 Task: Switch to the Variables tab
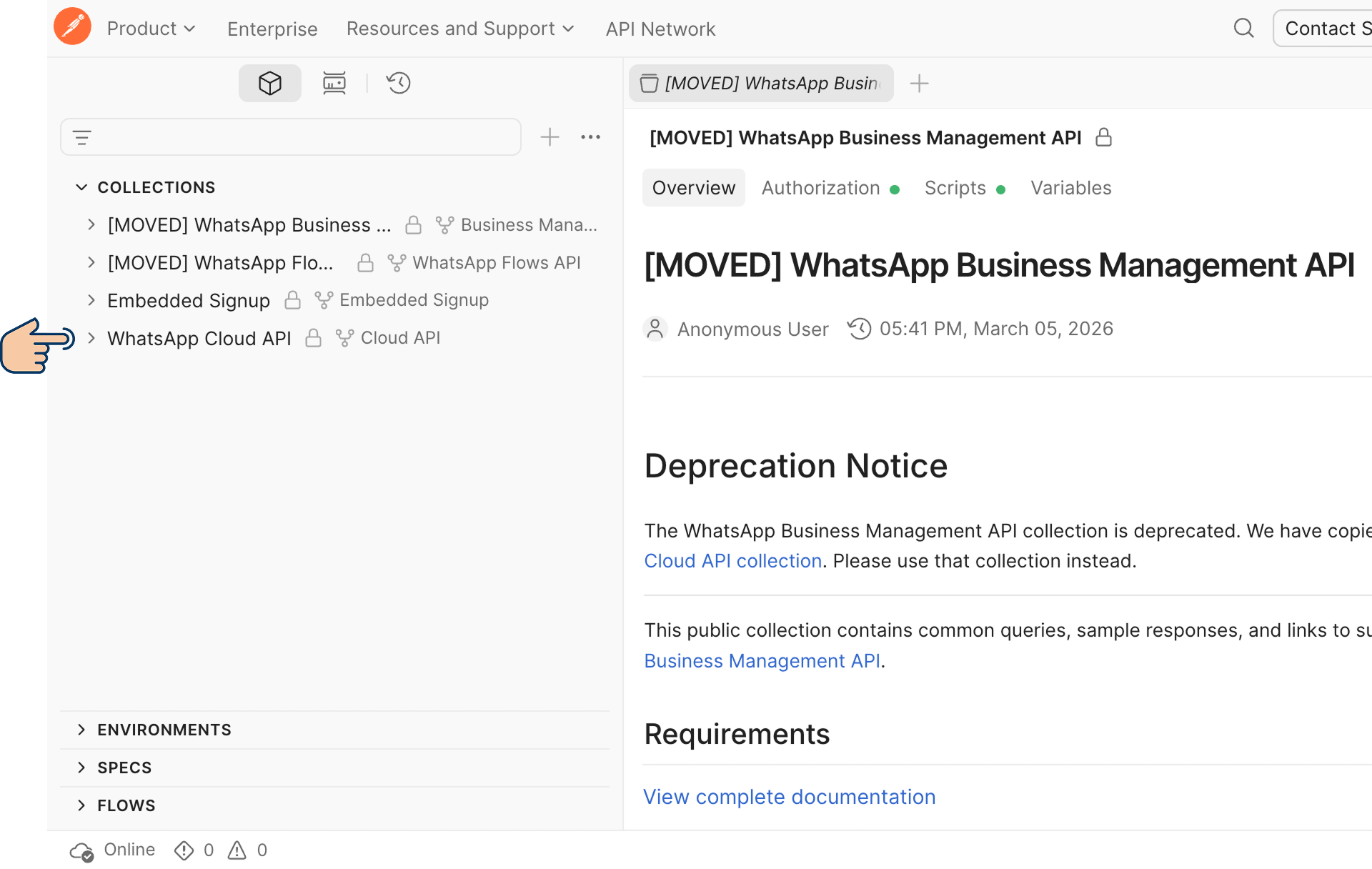click(1071, 188)
